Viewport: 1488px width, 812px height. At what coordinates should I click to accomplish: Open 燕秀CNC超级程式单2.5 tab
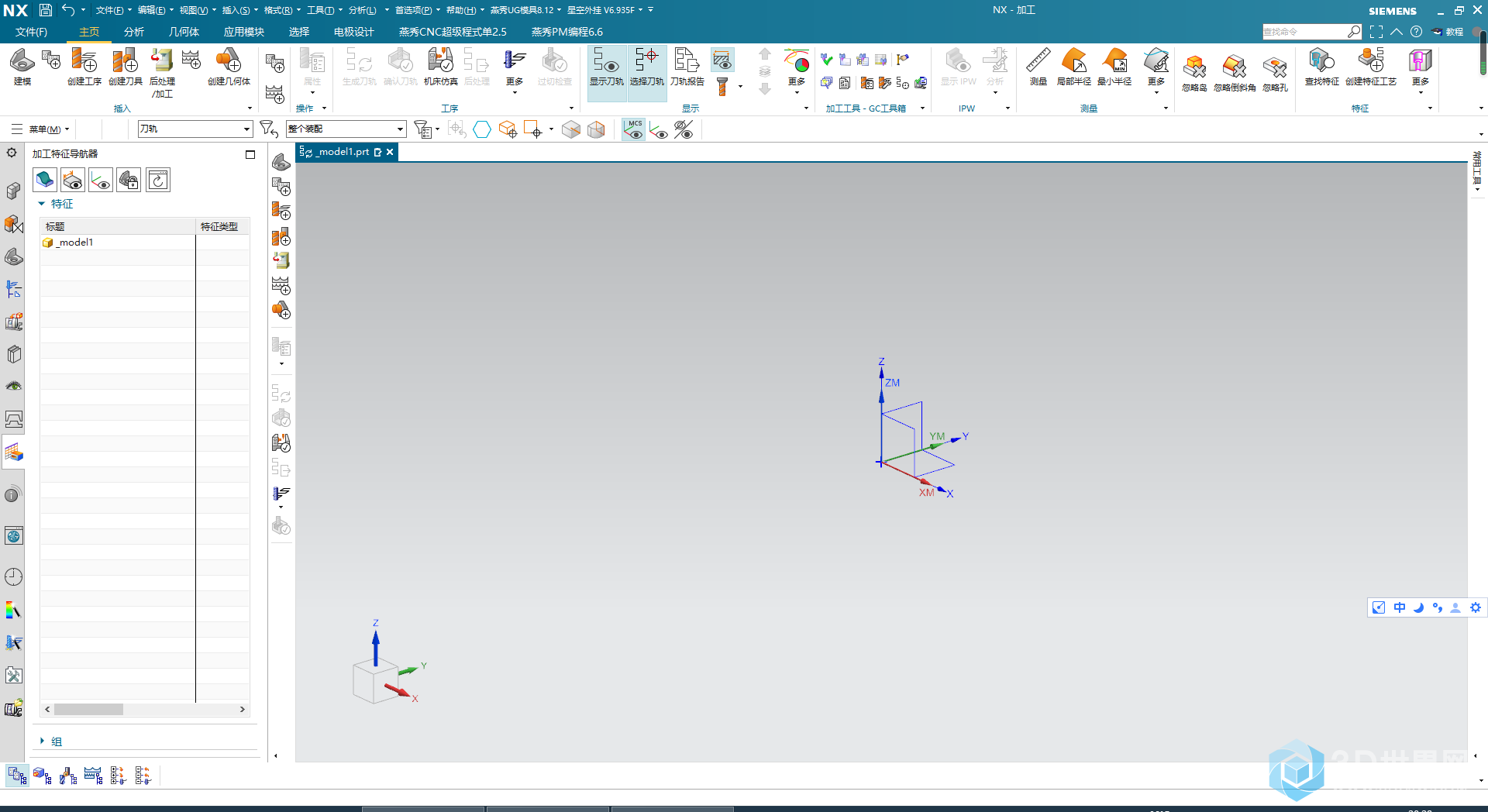[453, 32]
